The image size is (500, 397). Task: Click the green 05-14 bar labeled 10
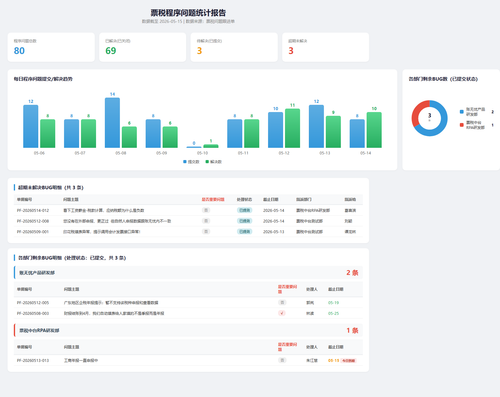374,130
